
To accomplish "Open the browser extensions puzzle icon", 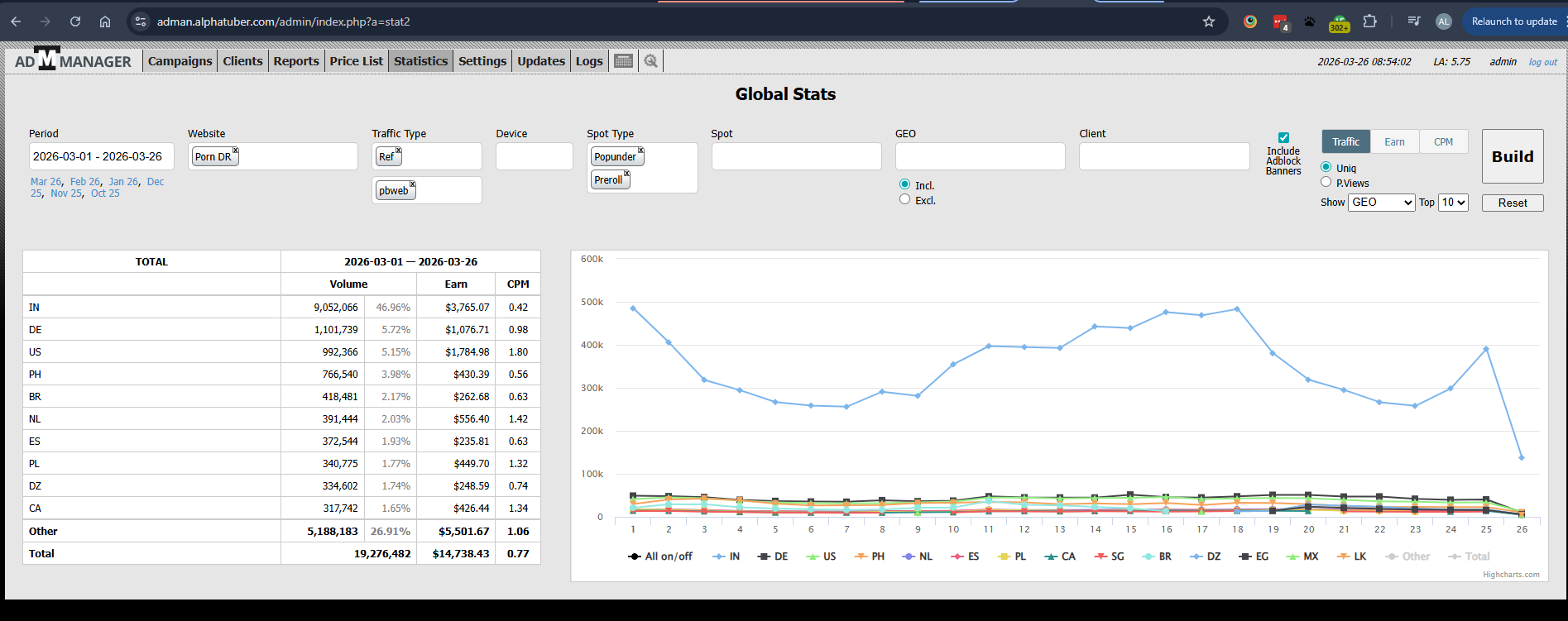I will 1369,21.
